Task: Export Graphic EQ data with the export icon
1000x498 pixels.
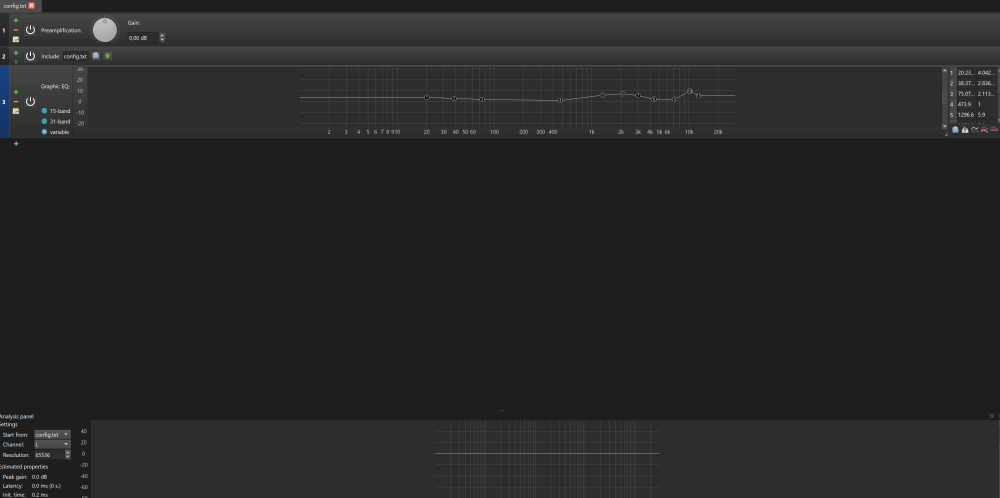Action: click(965, 129)
